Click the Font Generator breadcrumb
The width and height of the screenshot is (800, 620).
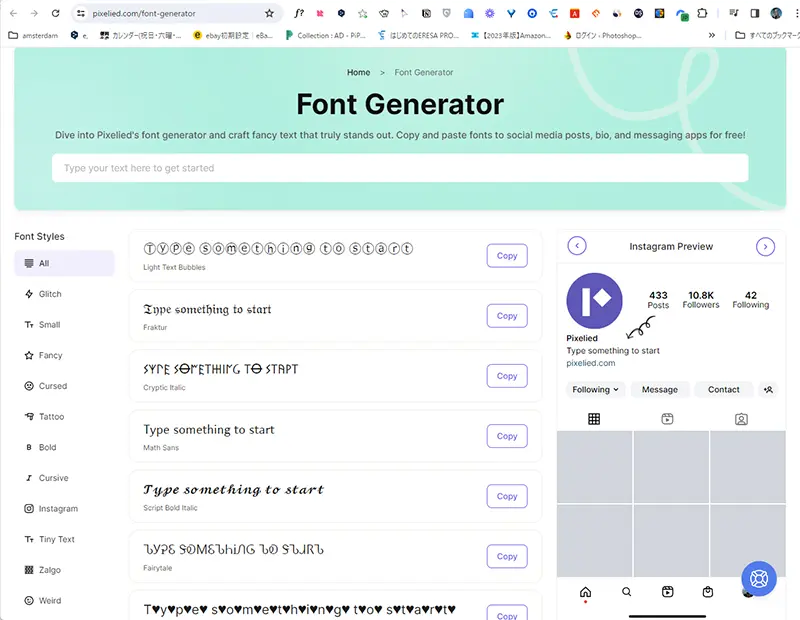pyautogui.click(x=423, y=72)
